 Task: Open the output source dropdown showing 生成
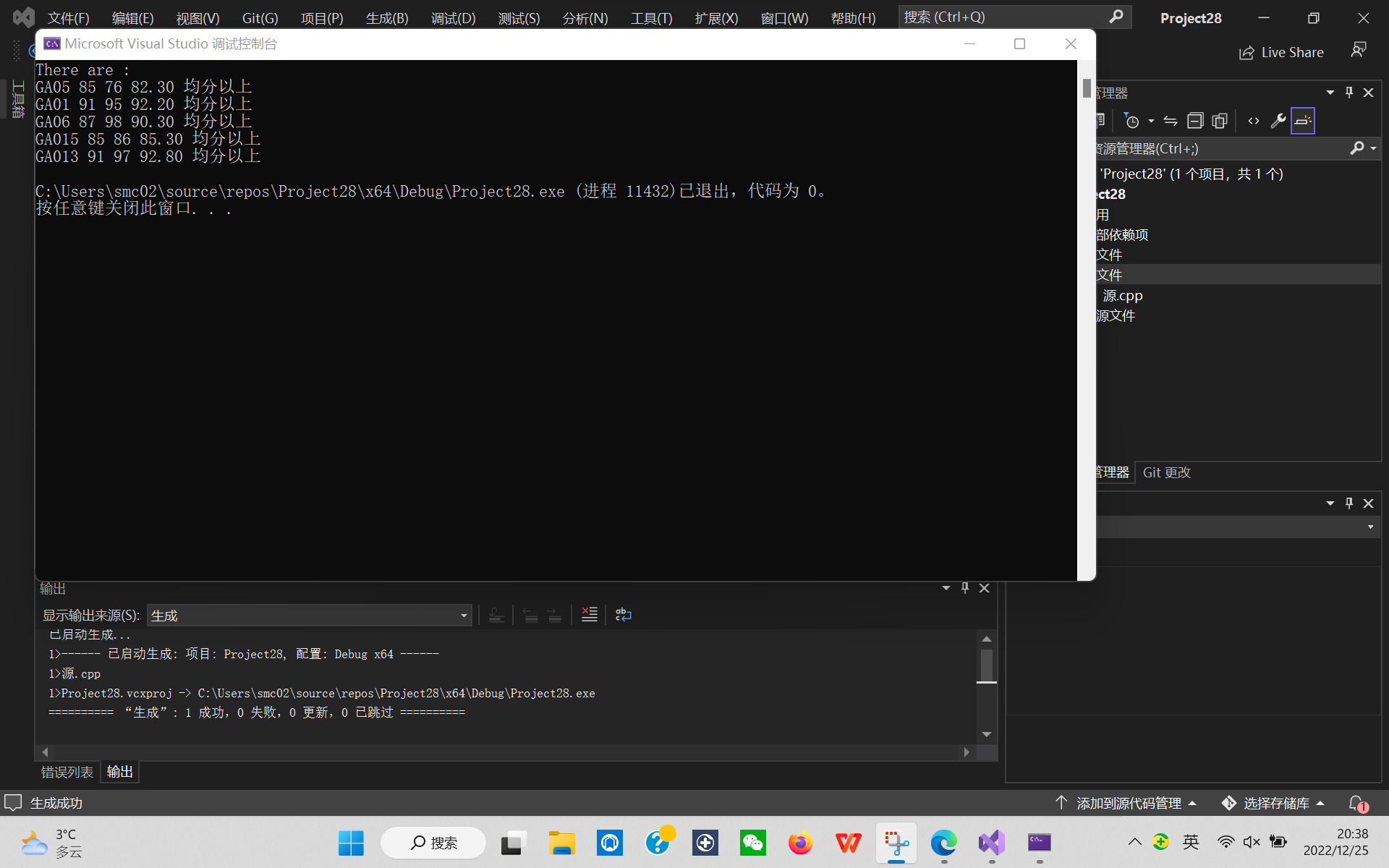(309, 616)
